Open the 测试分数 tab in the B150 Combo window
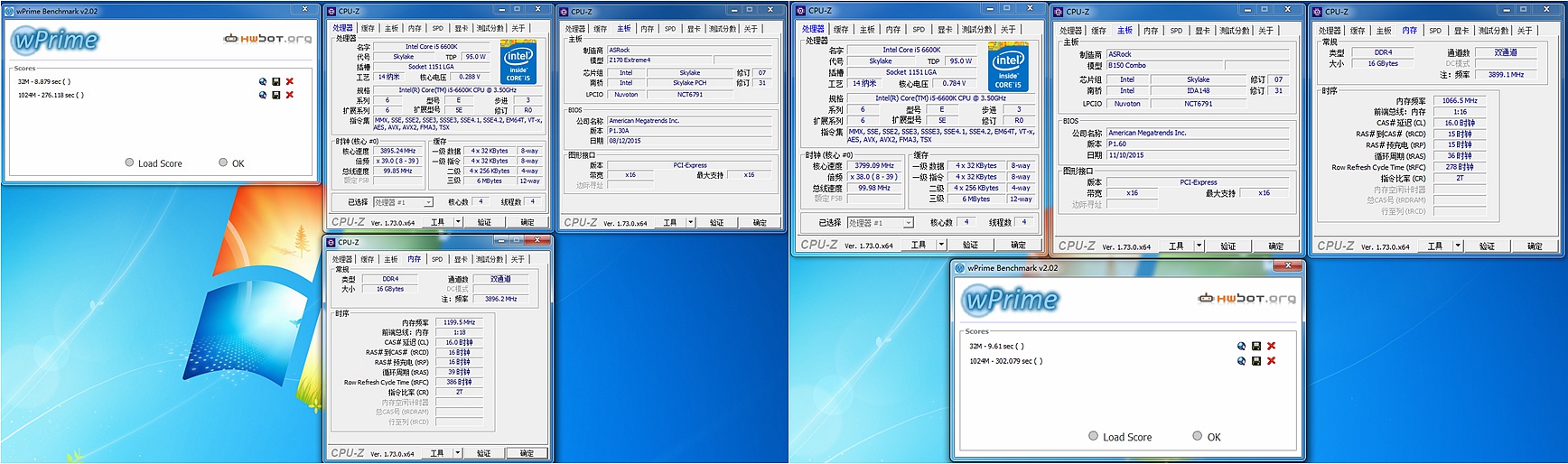This screenshot has width=1568, height=464. point(1234,31)
